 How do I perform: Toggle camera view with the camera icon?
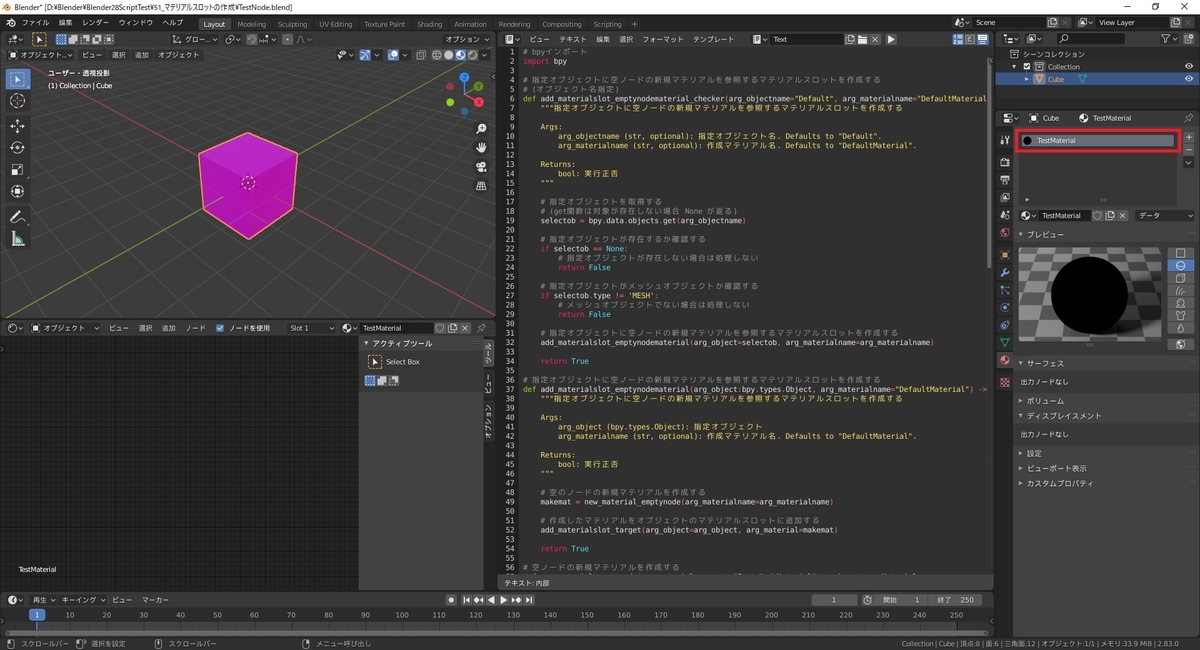tap(481, 167)
